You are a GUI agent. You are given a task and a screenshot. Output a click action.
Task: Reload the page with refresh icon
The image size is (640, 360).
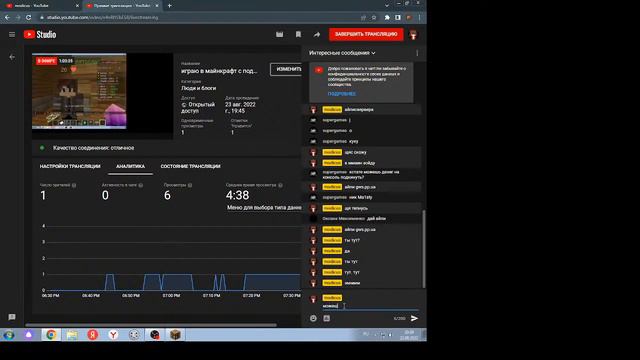(x=29, y=18)
